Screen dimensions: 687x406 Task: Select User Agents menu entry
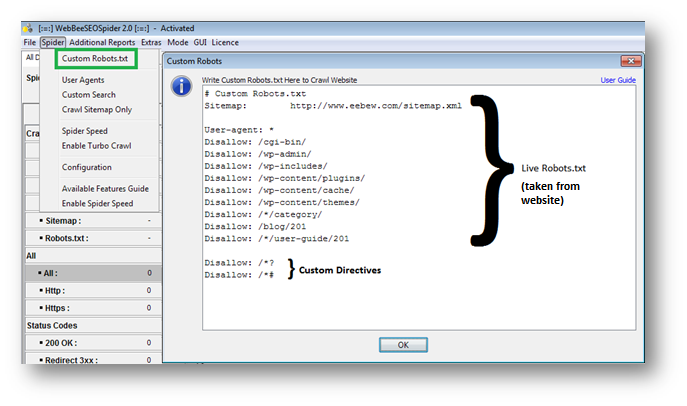(83, 80)
